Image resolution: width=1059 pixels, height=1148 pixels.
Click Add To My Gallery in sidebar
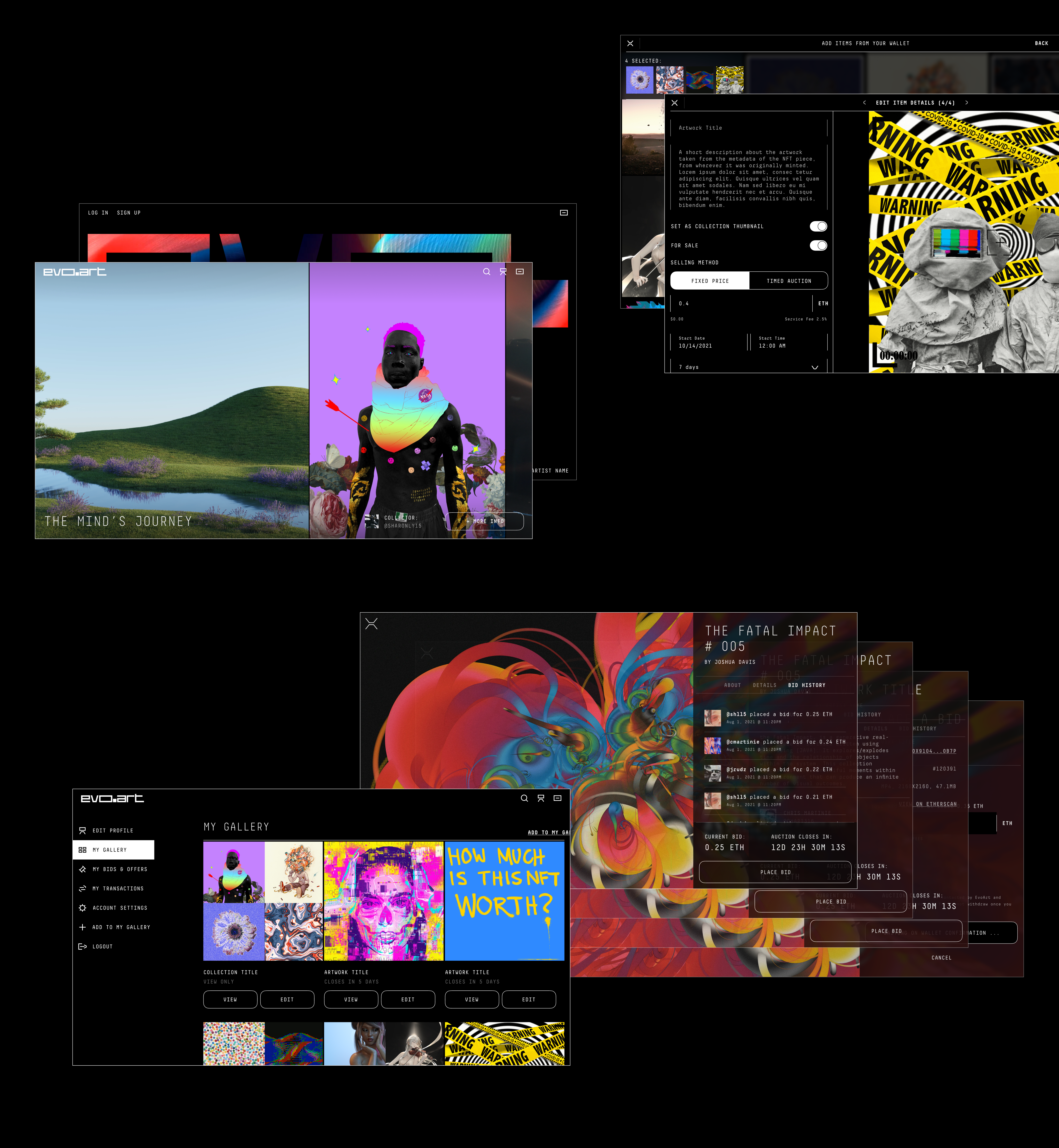tap(113, 927)
